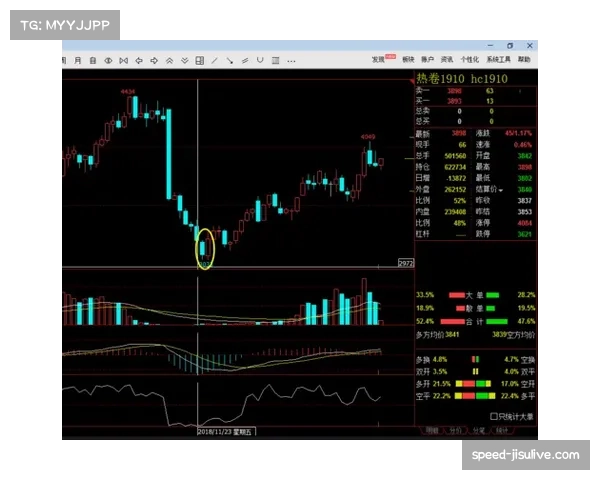Enable the 只统计大单 checkbox
Image resolution: width=600 pixels, height=480 pixels.
click(493, 416)
